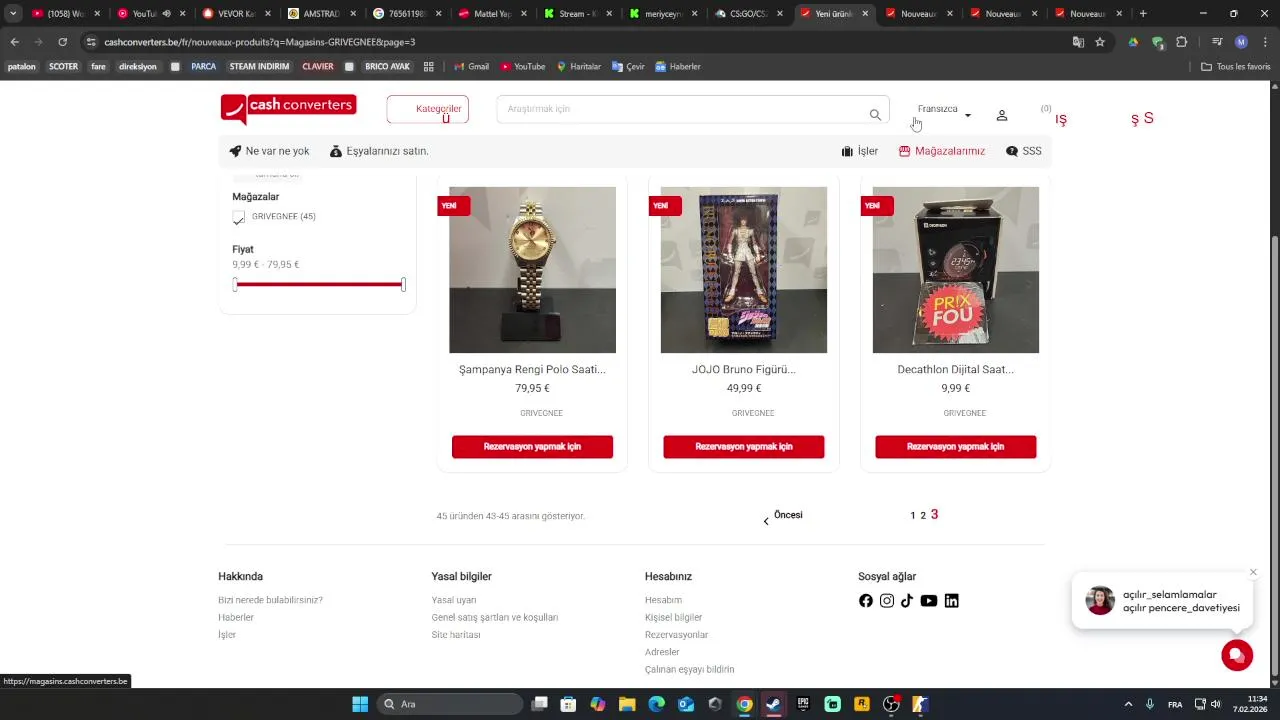1280x720 pixels.
Task: Switch to Mattel browser tab
Action: [x=493, y=14]
